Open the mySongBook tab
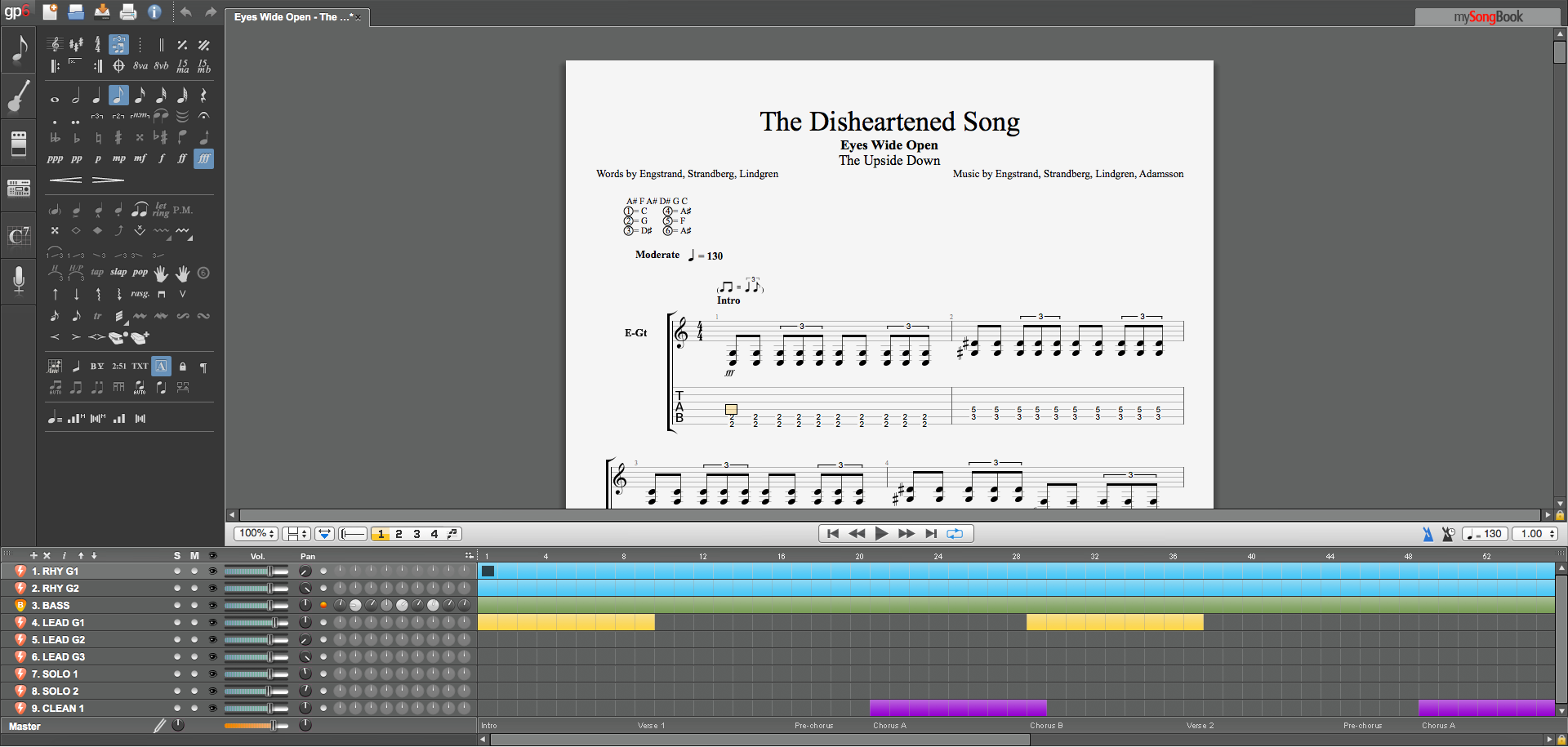1568x747 pixels. (x=1487, y=17)
